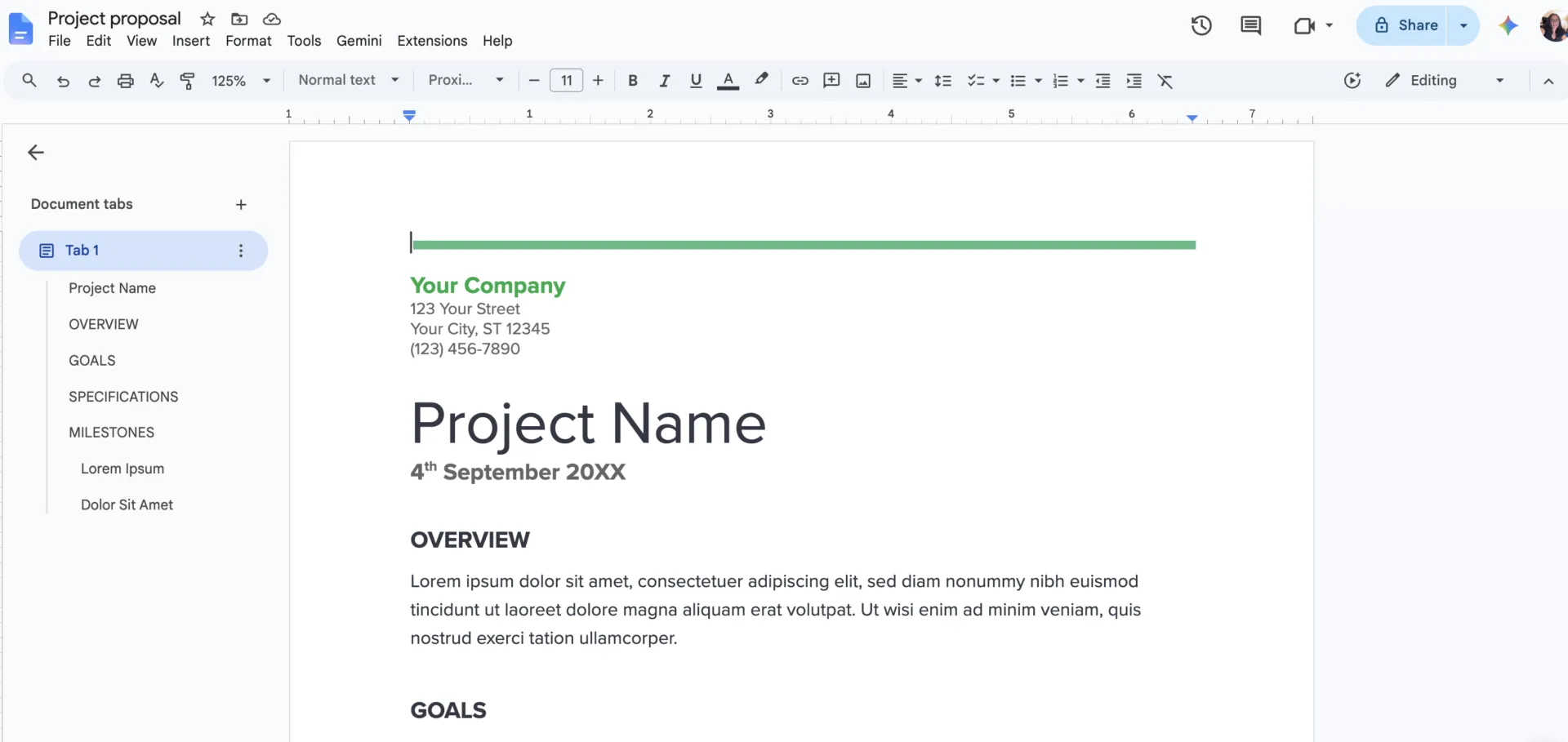The width and height of the screenshot is (1568, 742).
Task: Open the Tools menu
Action: pyautogui.click(x=304, y=41)
